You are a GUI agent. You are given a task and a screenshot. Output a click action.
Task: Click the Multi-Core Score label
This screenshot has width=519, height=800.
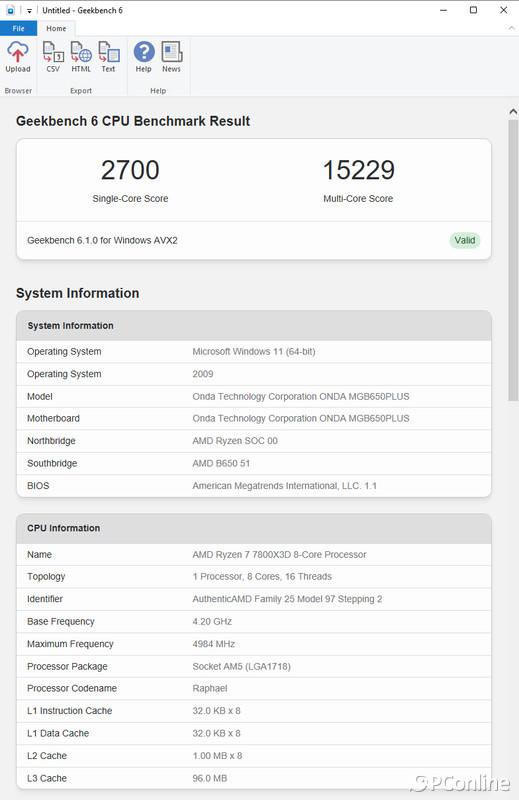click(x=358, y=198)
